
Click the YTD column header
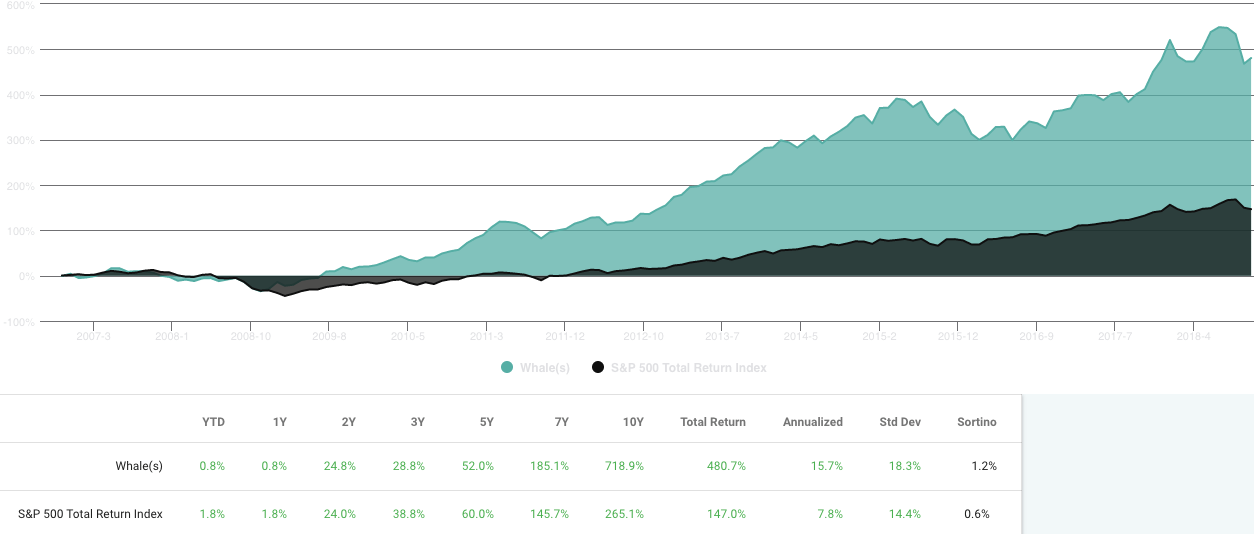[213, 422]
